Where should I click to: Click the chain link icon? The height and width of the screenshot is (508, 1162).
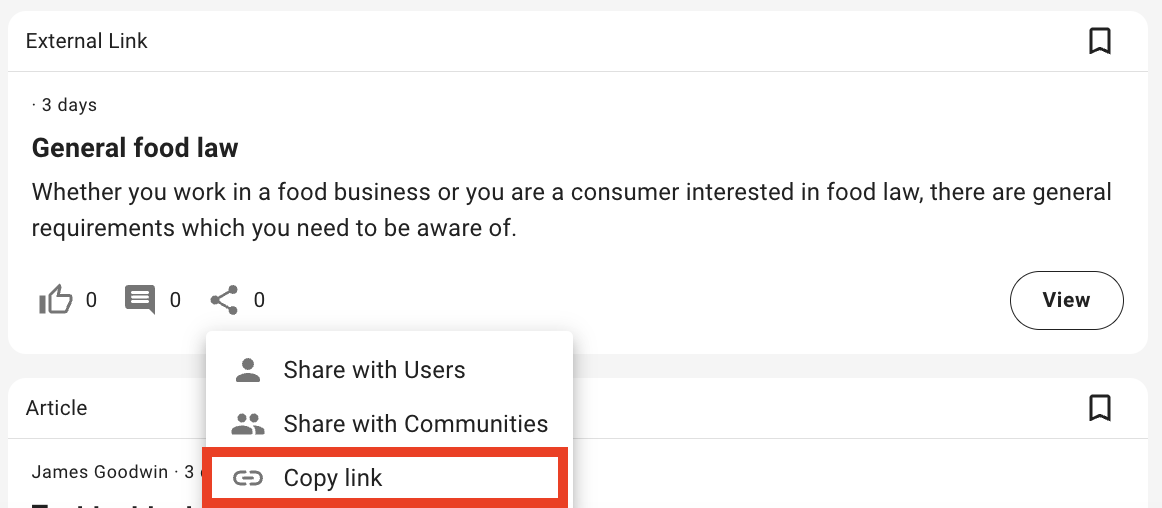[x=247, y=478]
